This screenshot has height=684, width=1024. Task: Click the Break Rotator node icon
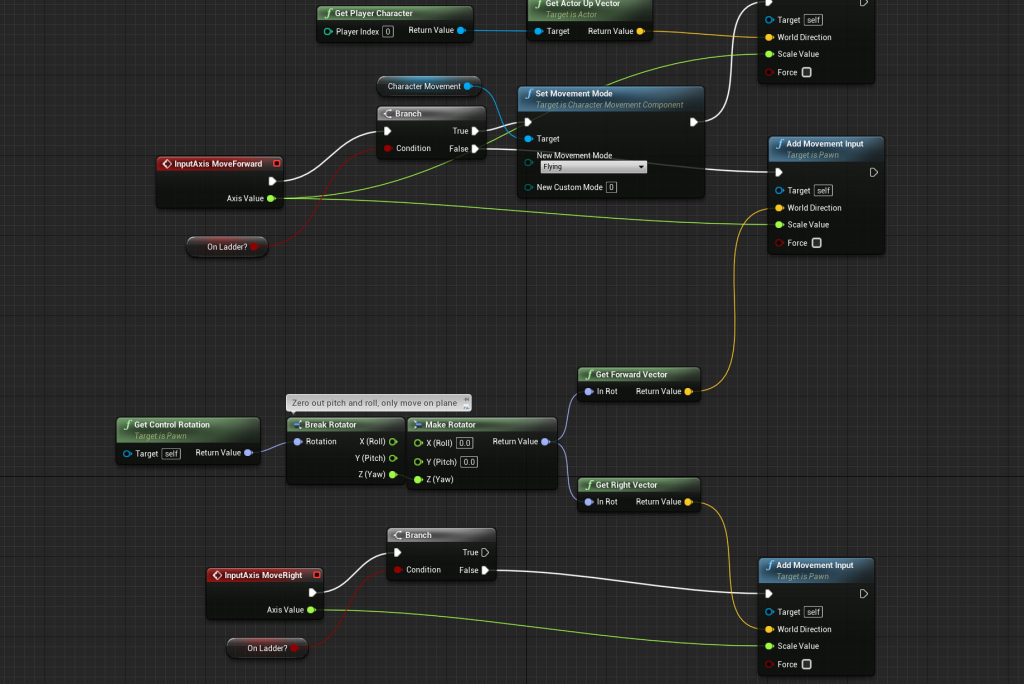tap(296, 425)
